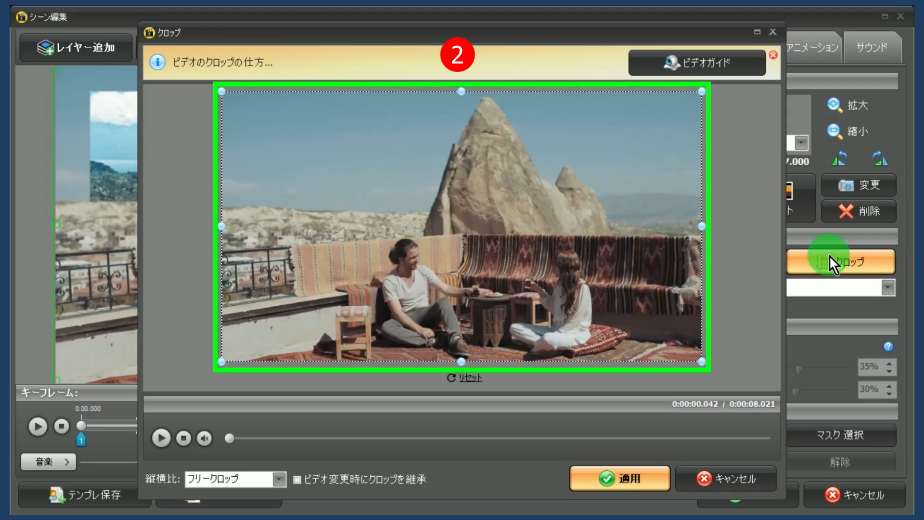Image resolution: width=924 pixels, height=520 pixels.
Task: Open the レイヤー追加 add layer menu
Action: (x=75, y=47)
